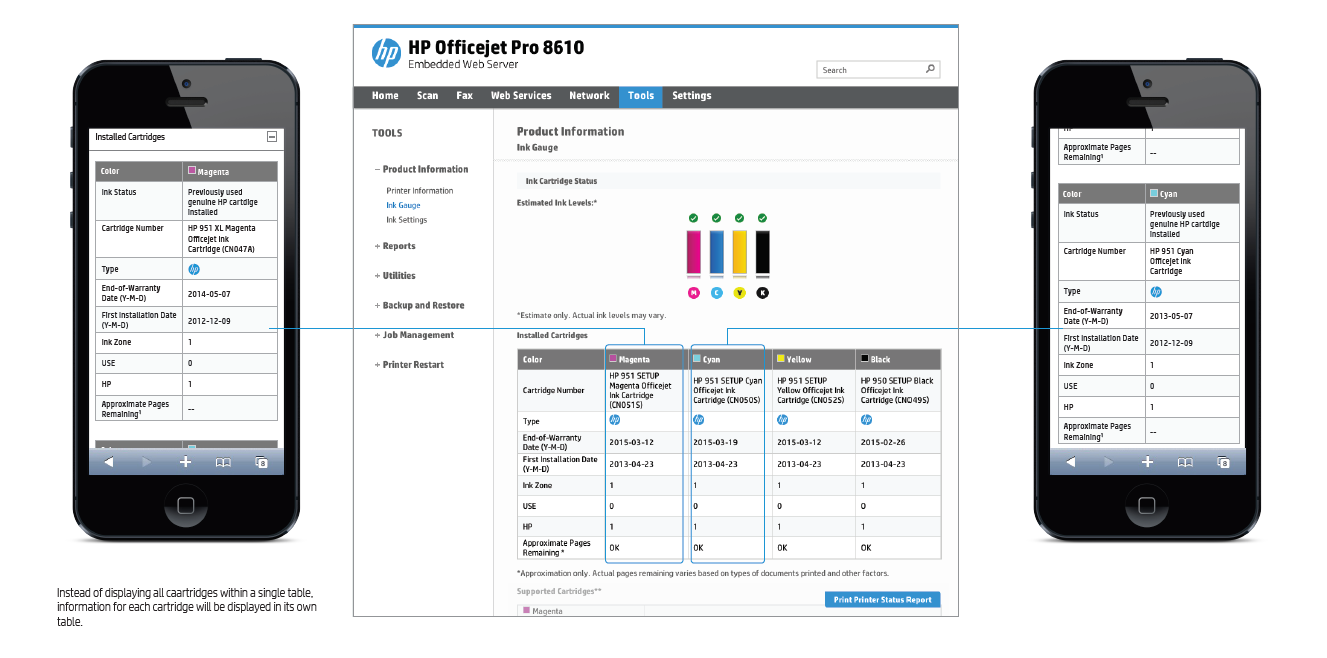The image size is (1327, 658).
Task: Click the black swatch in the center table header
Action: pyautogui.click(x=865, y=358)
